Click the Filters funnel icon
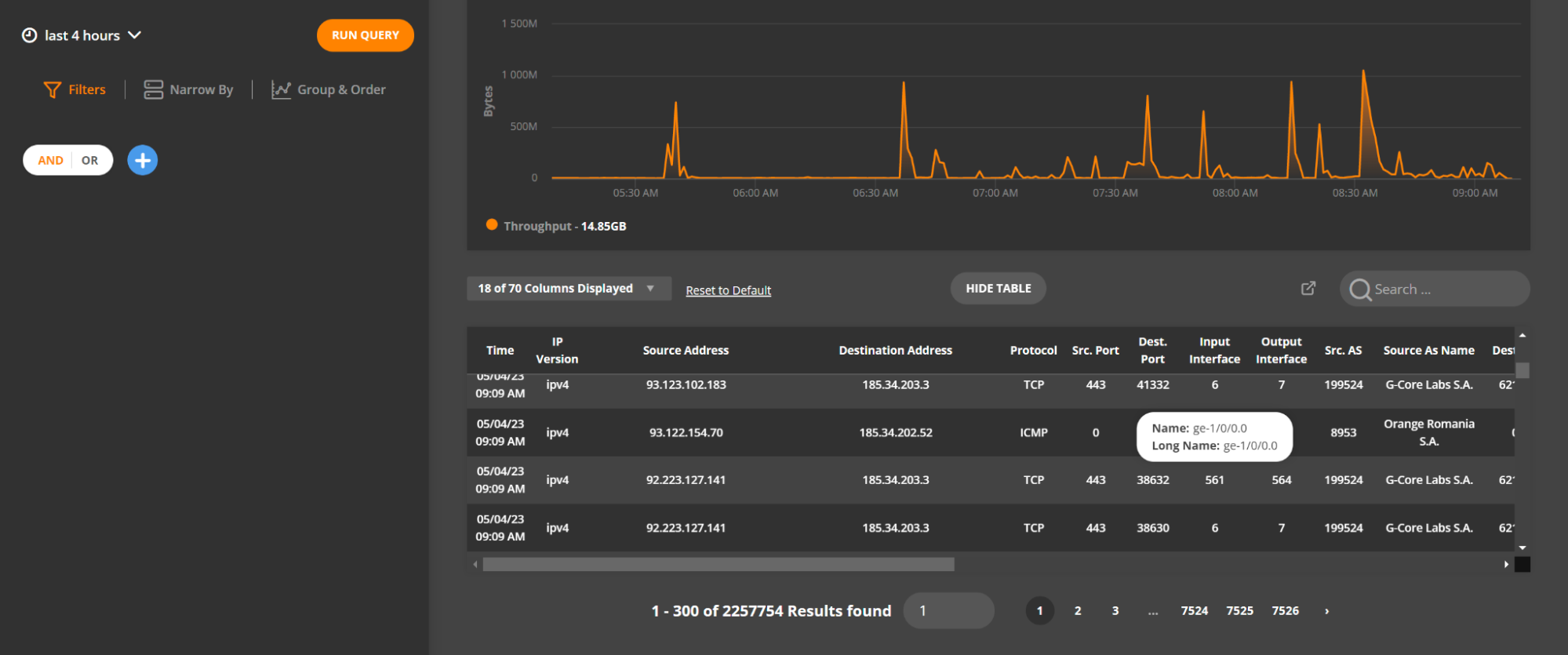Image resolution: width=1568 pixels, height=655 pixels. 52,90
